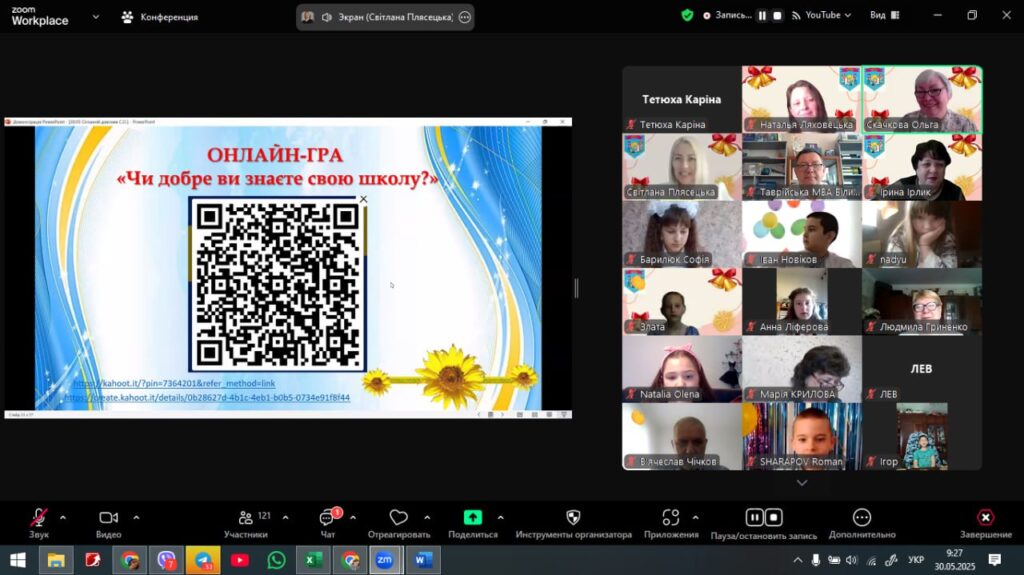This screenshot has height=575, width=1024.
Task: Select Ігор video tile
Action: 922,436
